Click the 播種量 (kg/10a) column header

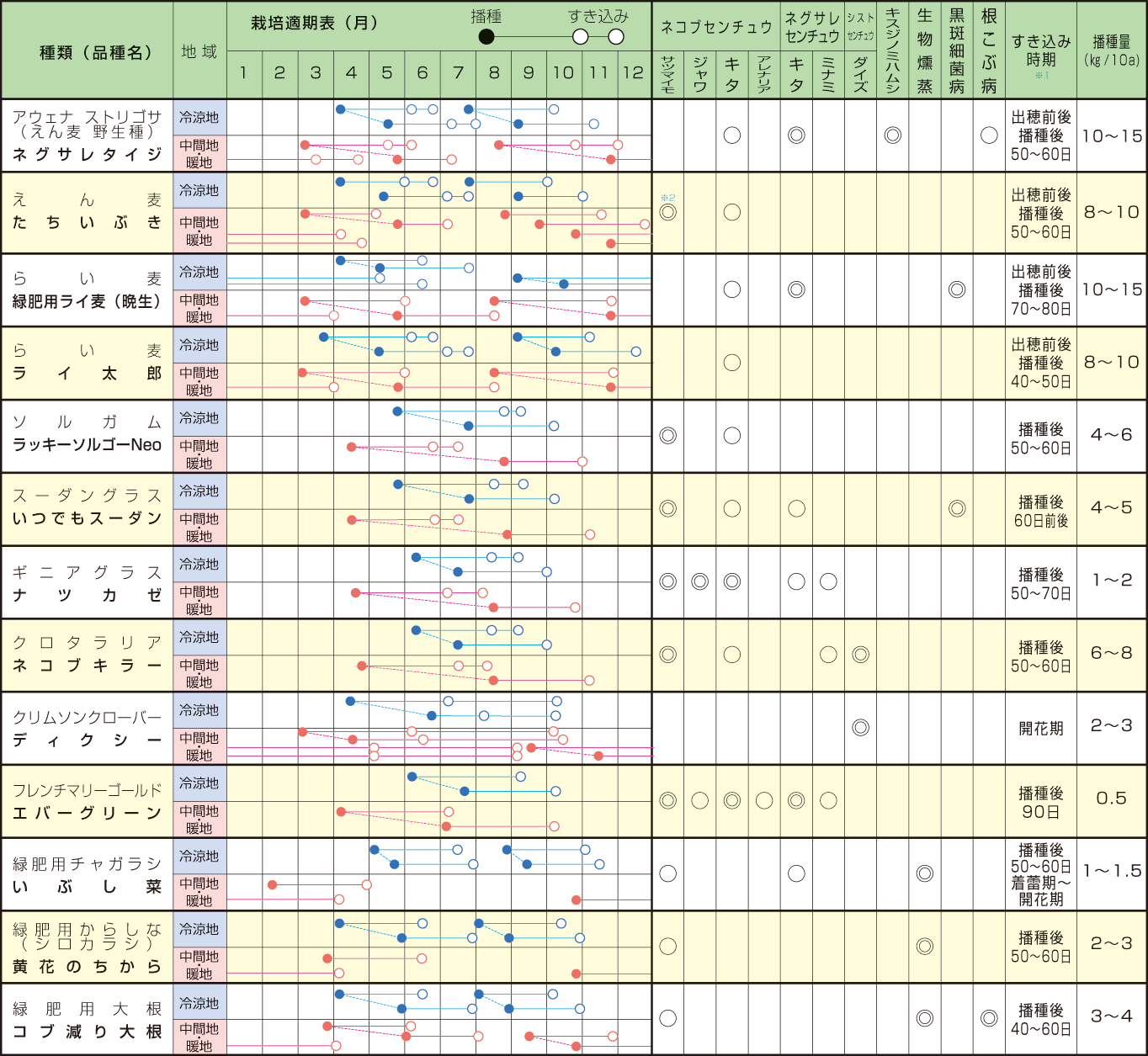pyautogui.click(x=1112, y=50)
